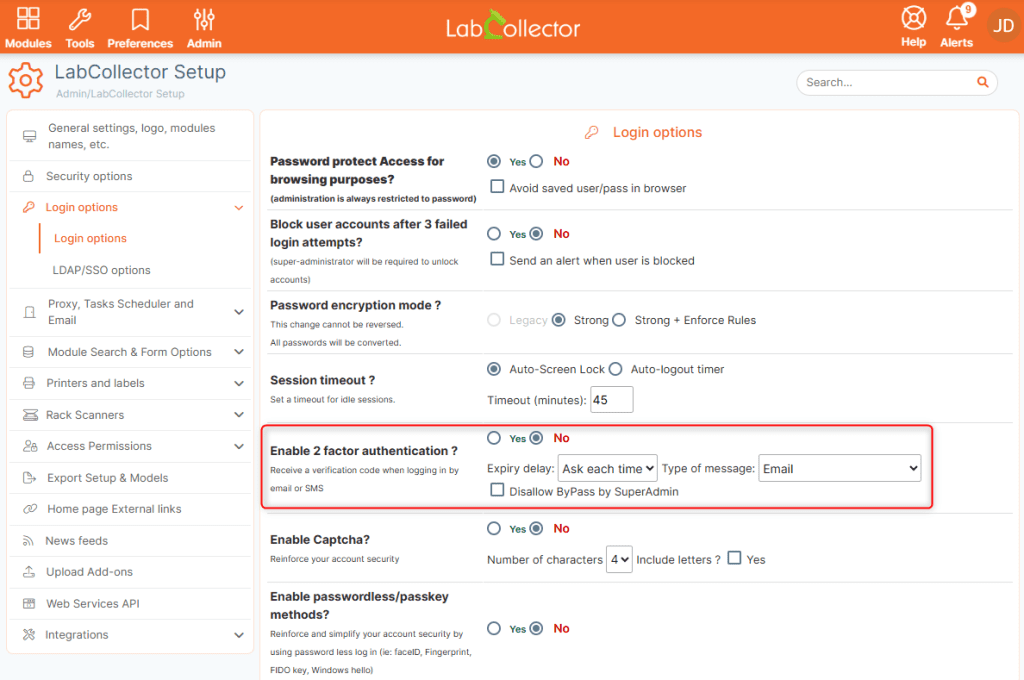Viewport: 1024px width, 680px height.
Task: Expand the Rack Scanners section
Action: [x=130, y=415]
